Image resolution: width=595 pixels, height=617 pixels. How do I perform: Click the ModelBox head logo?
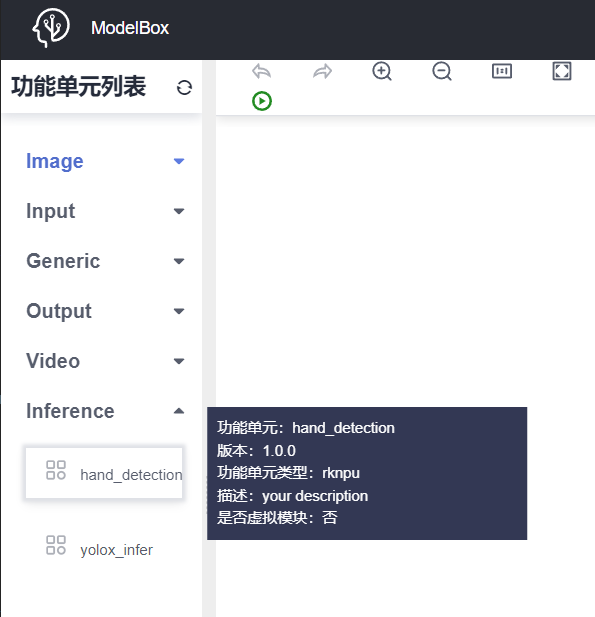(51, 28)
